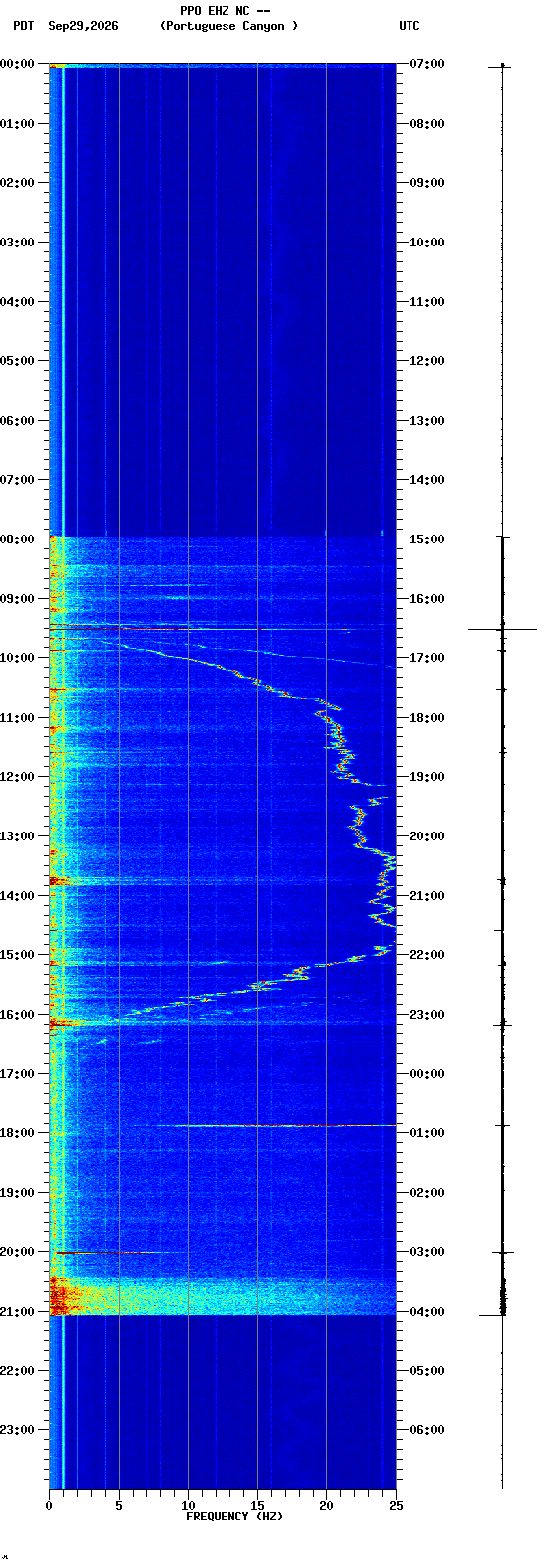Click the '01:00' label on the UTC axis
The height and width of the screenshot is (1568, 546).
point(427,1132)
